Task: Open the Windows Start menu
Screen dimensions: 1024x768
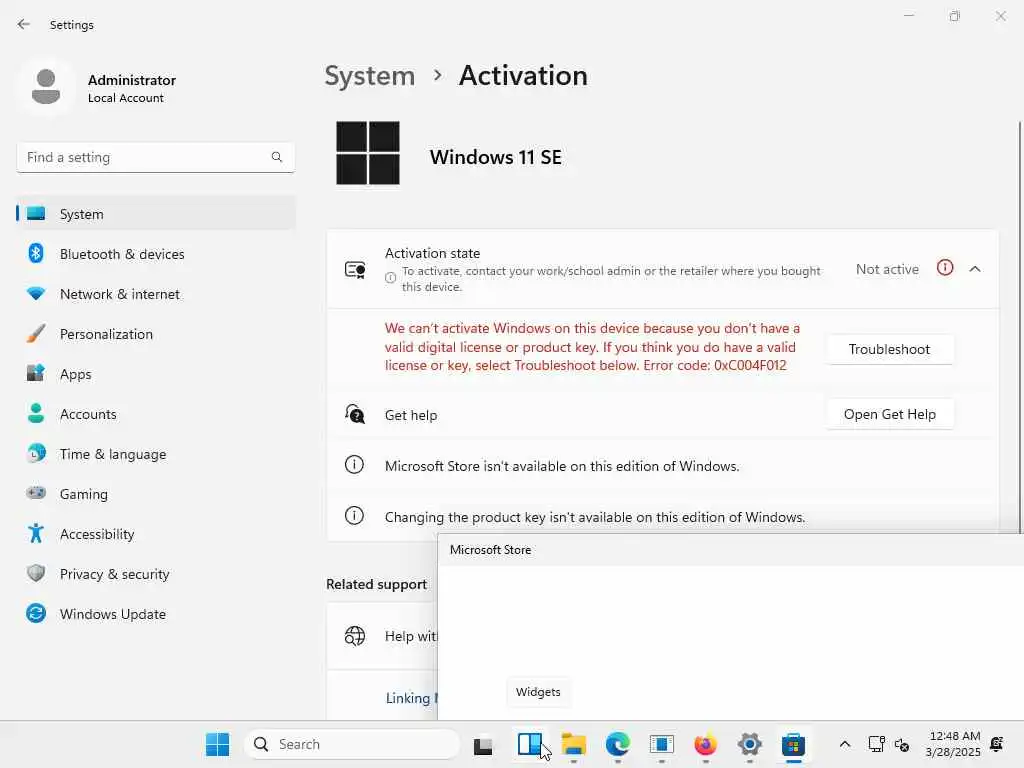Action: pos(217,744)
